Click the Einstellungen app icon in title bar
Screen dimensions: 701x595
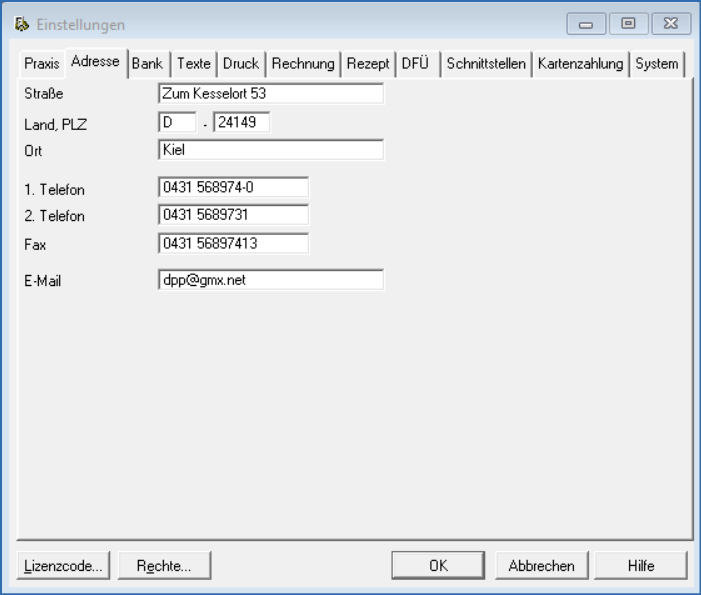[x=19, y=25]
